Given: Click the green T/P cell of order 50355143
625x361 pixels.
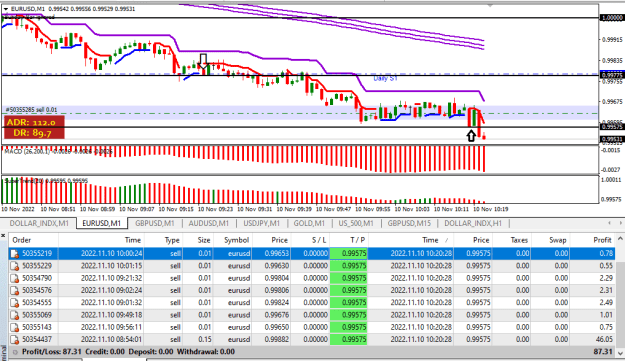Looking at the screenshot, I should click(349, 328).
